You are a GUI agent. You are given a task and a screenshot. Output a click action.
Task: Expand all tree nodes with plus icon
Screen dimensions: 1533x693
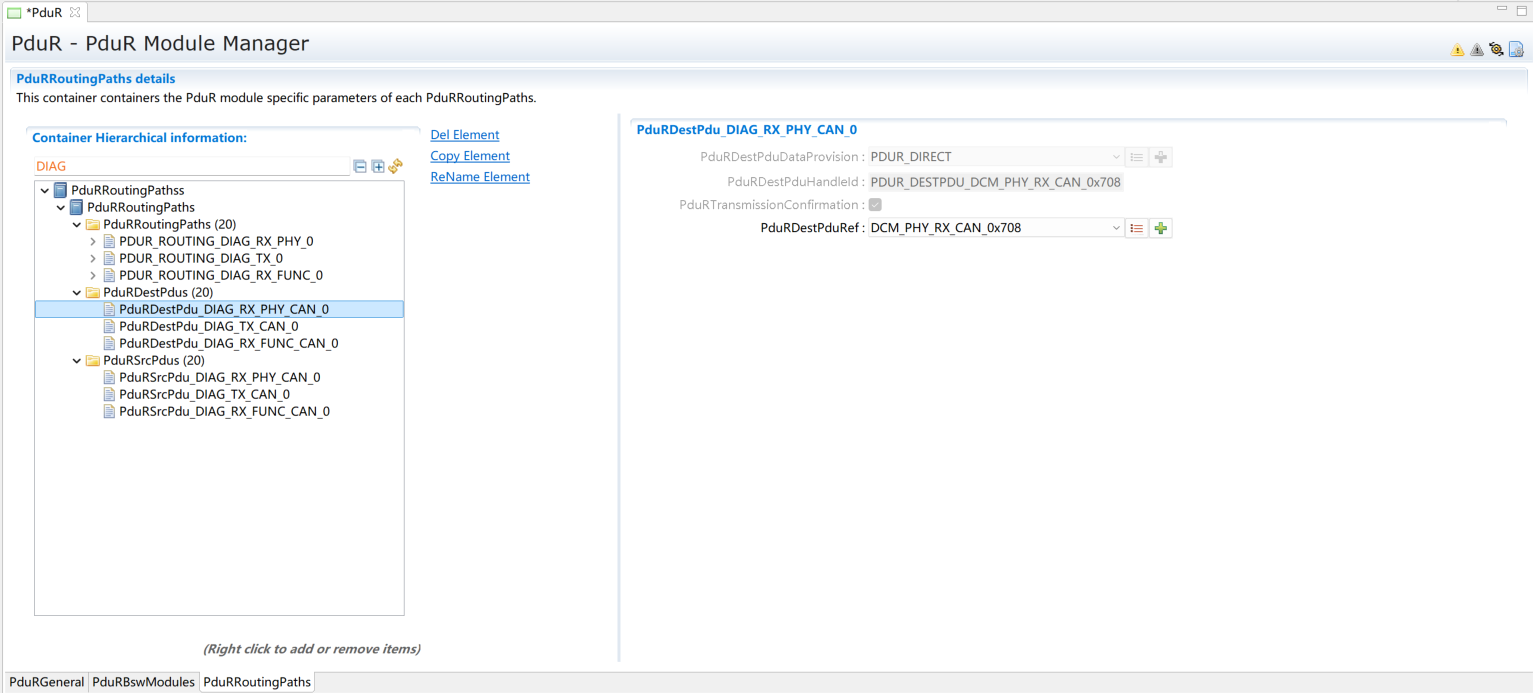(x=378, y=167)
